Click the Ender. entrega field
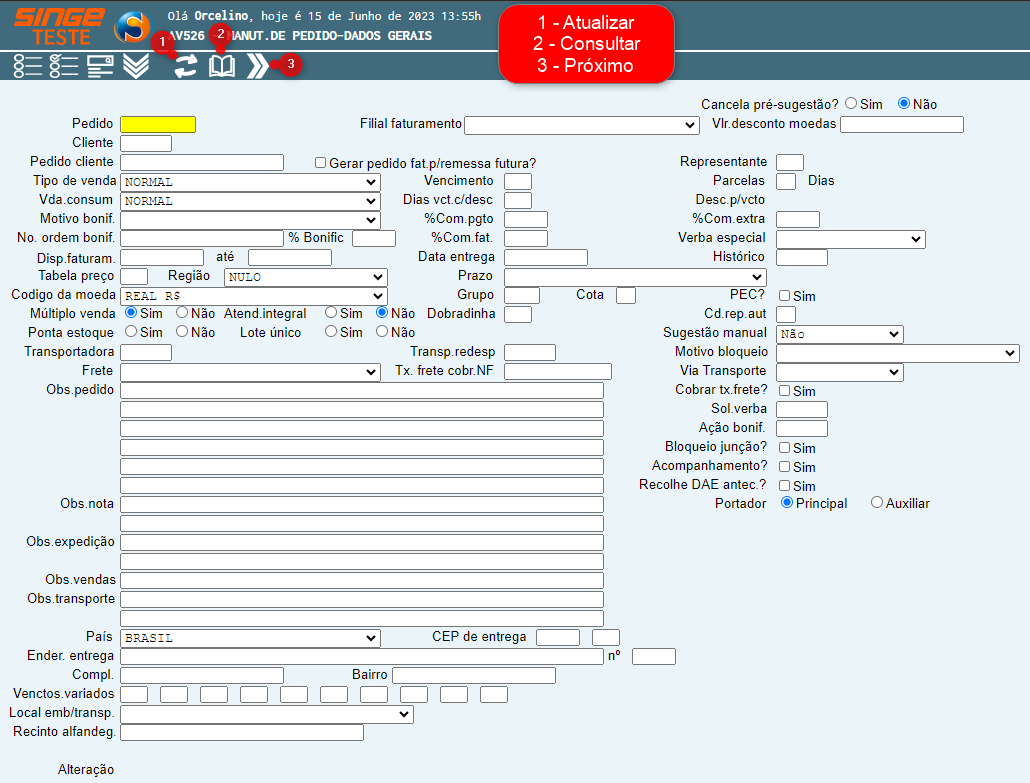 click(x=362, y=657)
